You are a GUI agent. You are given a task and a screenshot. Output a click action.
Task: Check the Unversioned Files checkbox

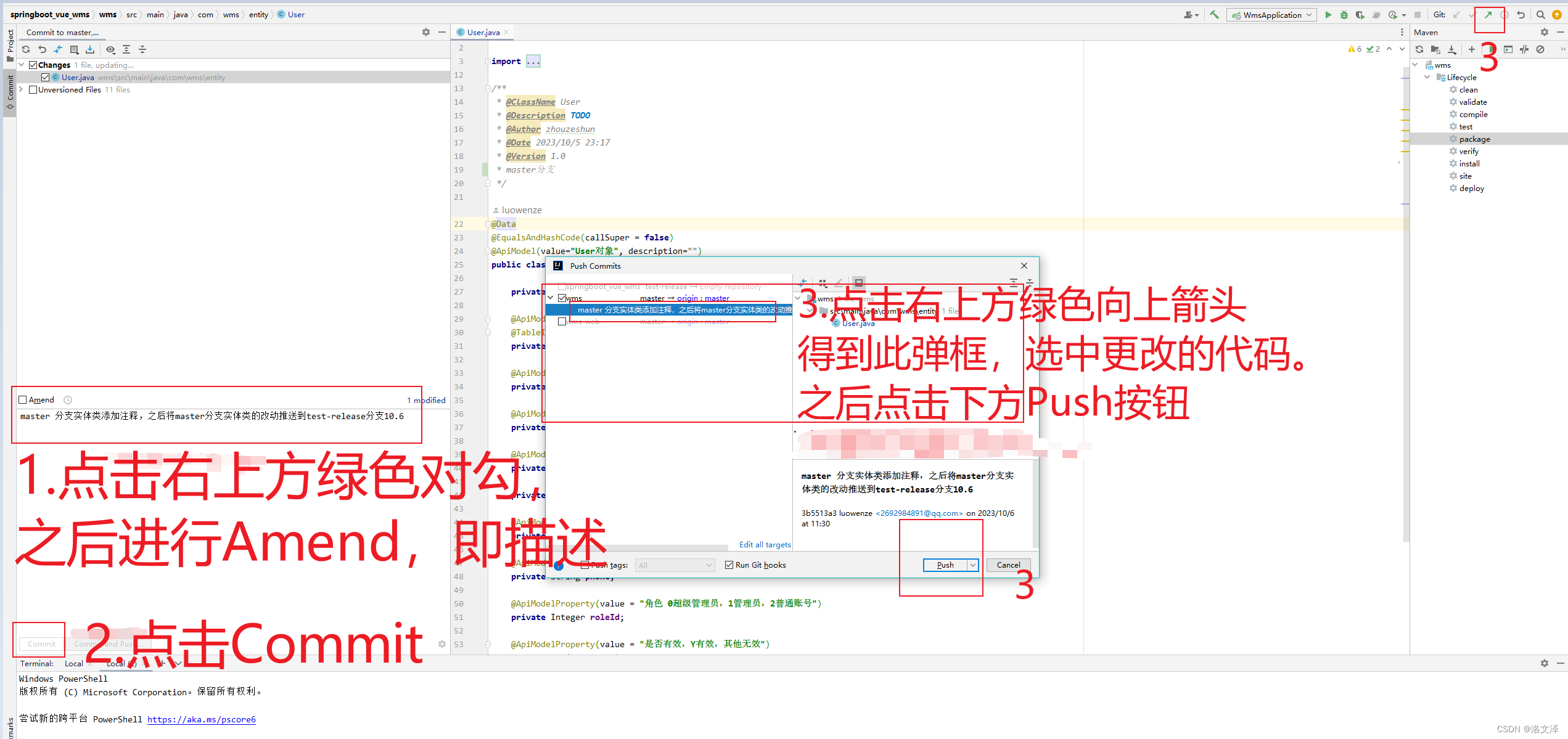coord(33,89)
